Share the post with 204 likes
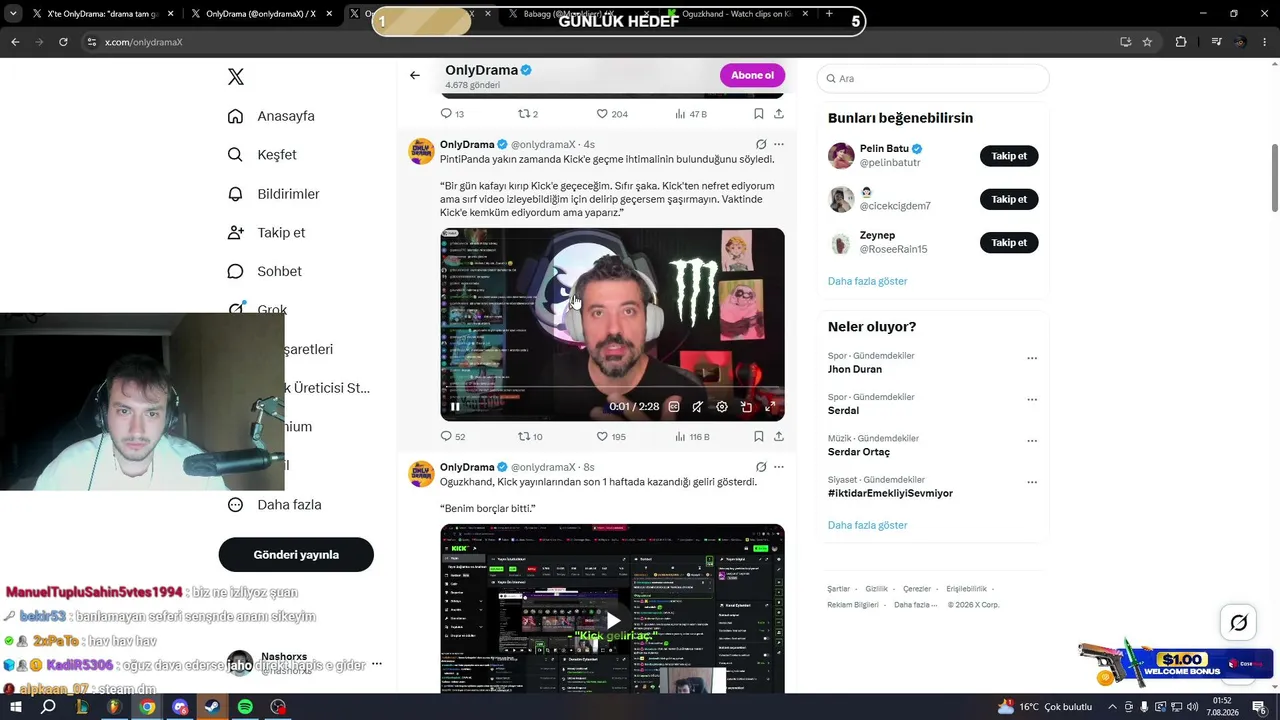Screen dimensions: 1280x720 pyautogui.click(x=779, y=114)
